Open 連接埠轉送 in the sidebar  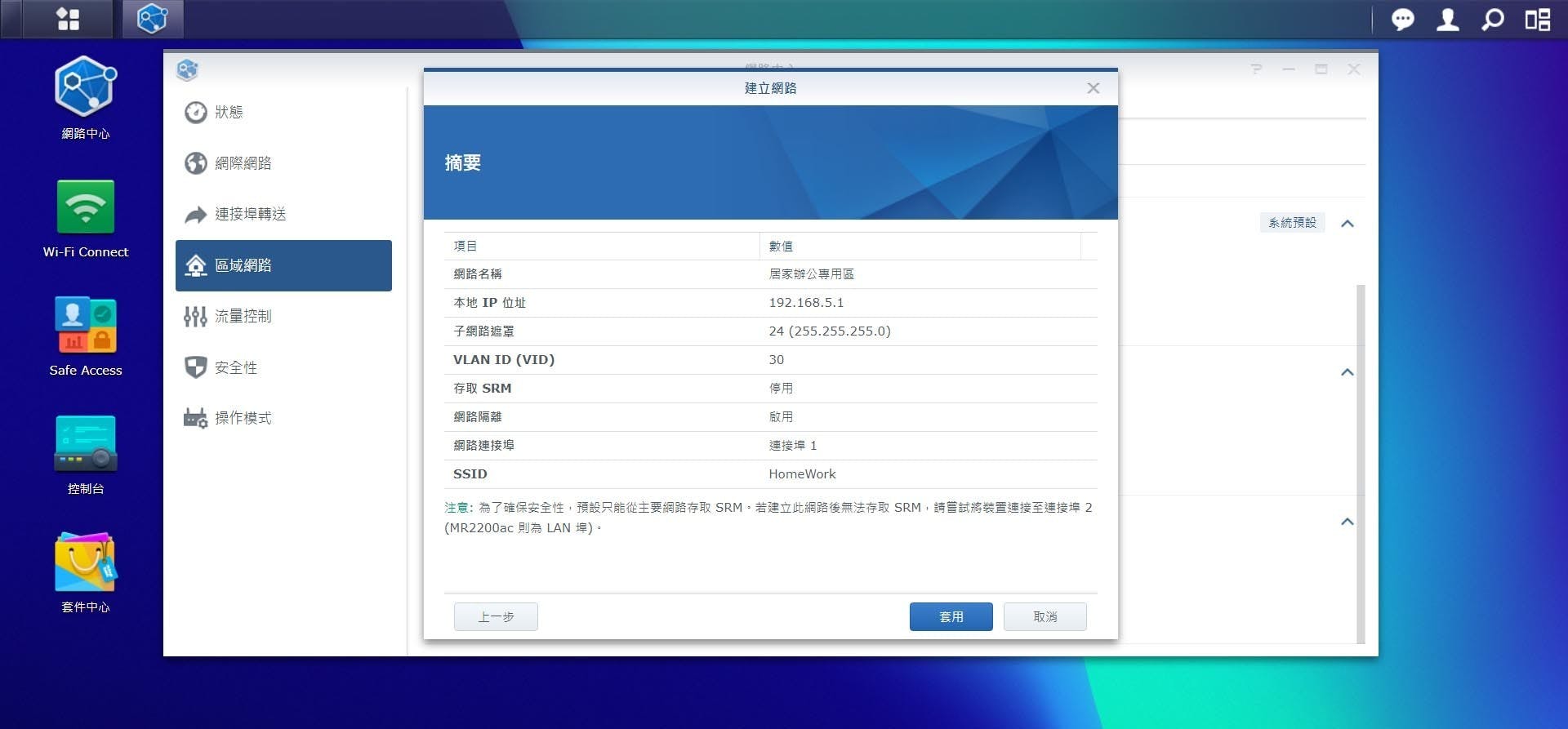pos(283,214)
